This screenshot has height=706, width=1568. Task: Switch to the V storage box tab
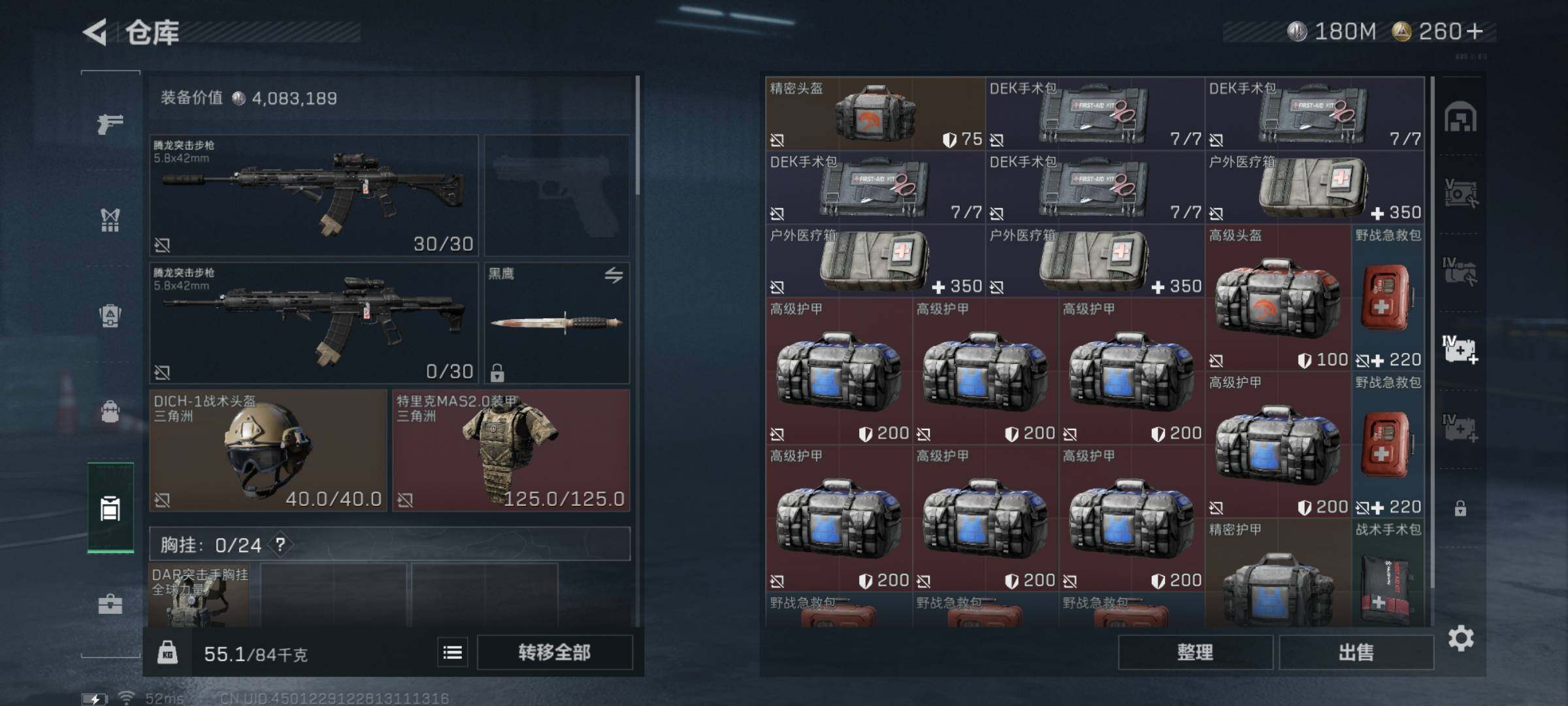pyautogui.click(x=1460, y=193)
